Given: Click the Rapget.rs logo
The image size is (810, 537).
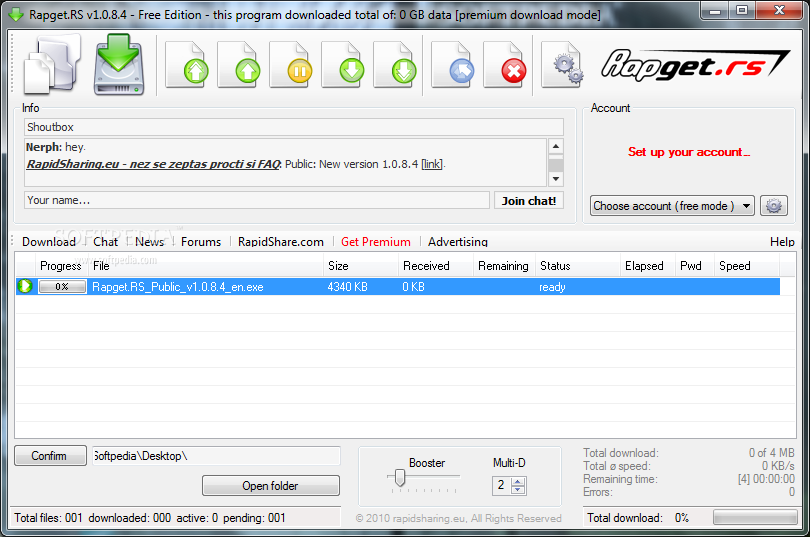Looking at the screenshot, I should point(695,66).
